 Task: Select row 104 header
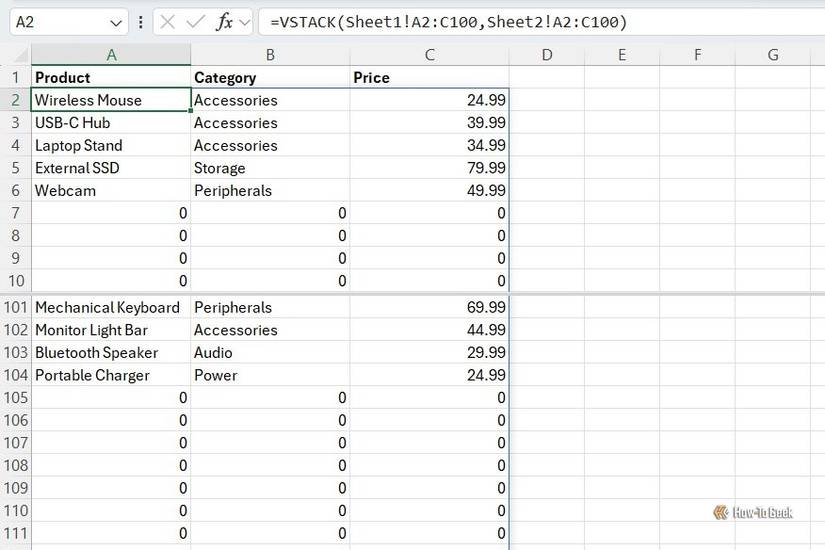15,375
